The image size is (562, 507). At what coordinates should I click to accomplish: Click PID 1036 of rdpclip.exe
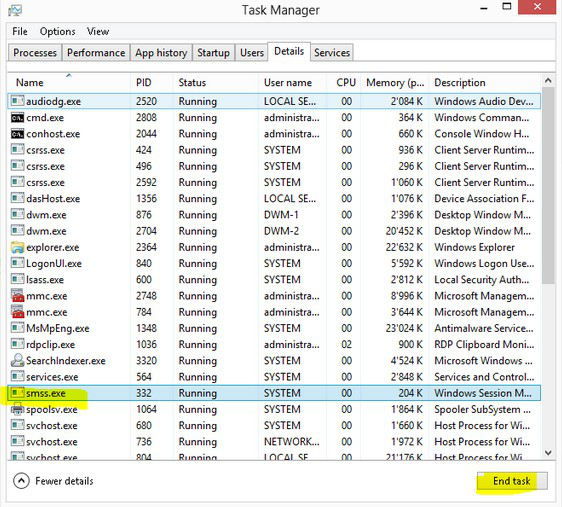coord(147,344)
